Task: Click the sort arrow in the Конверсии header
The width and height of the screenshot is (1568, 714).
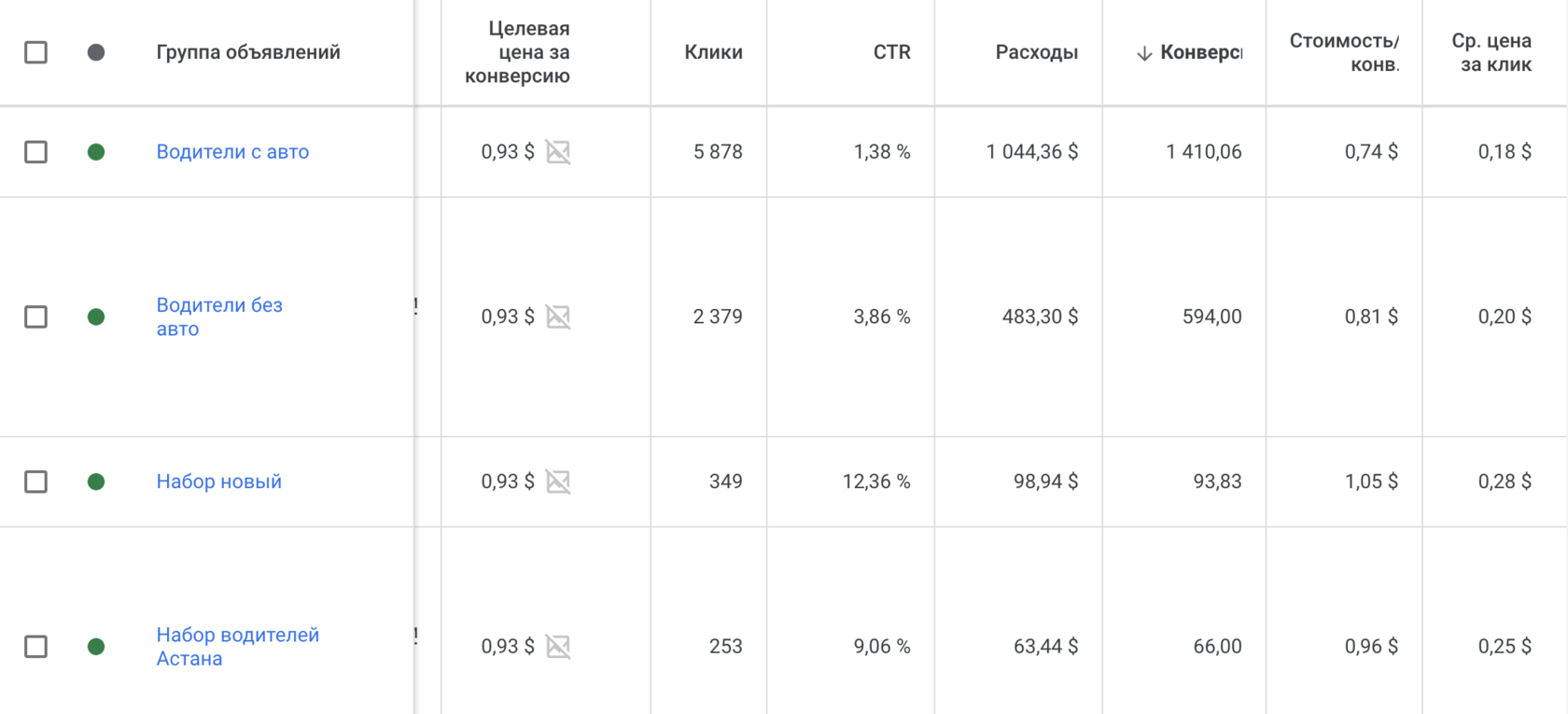Action: pyautogui.click(x=1144, y=53)
